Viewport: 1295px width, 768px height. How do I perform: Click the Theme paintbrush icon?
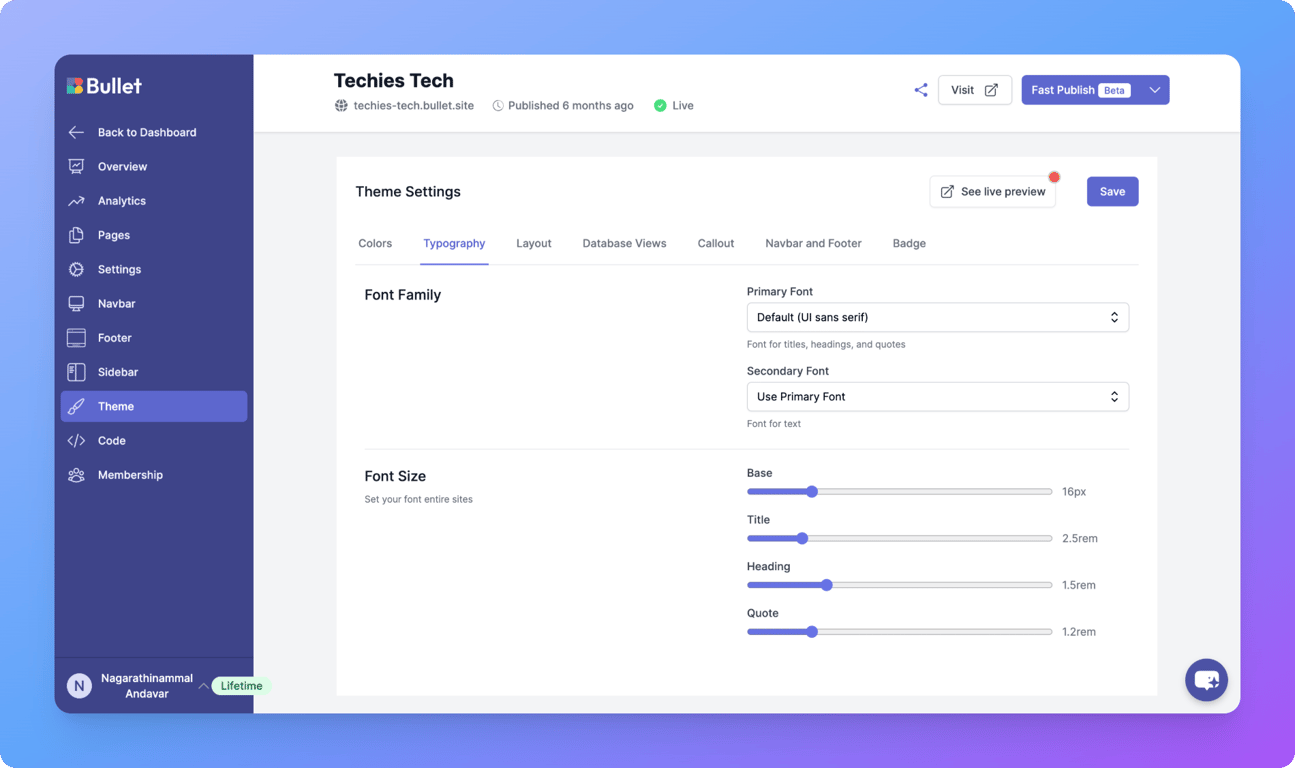(76, 406)
